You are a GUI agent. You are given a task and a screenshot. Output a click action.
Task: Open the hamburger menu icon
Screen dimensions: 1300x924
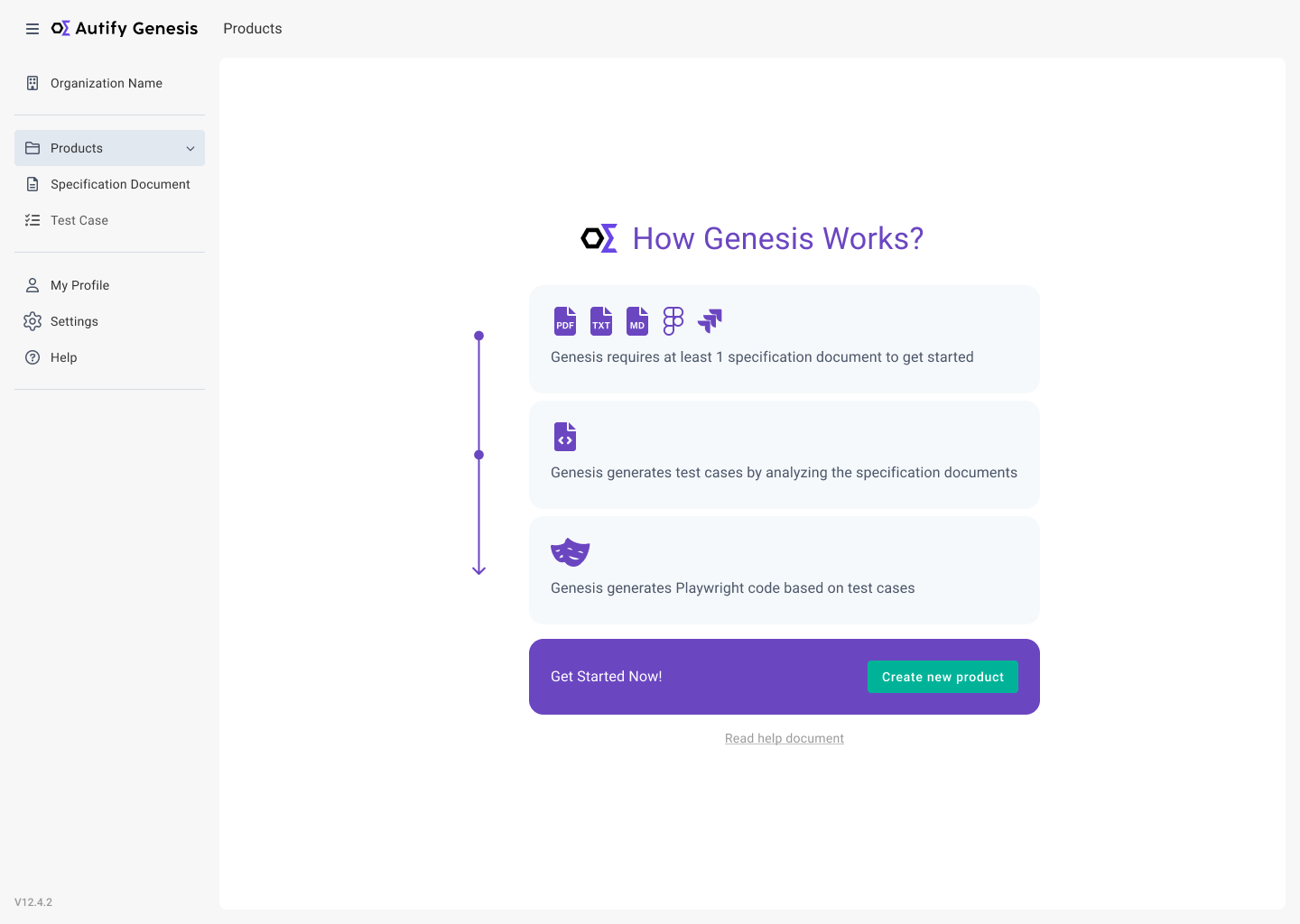coord(32,29)
